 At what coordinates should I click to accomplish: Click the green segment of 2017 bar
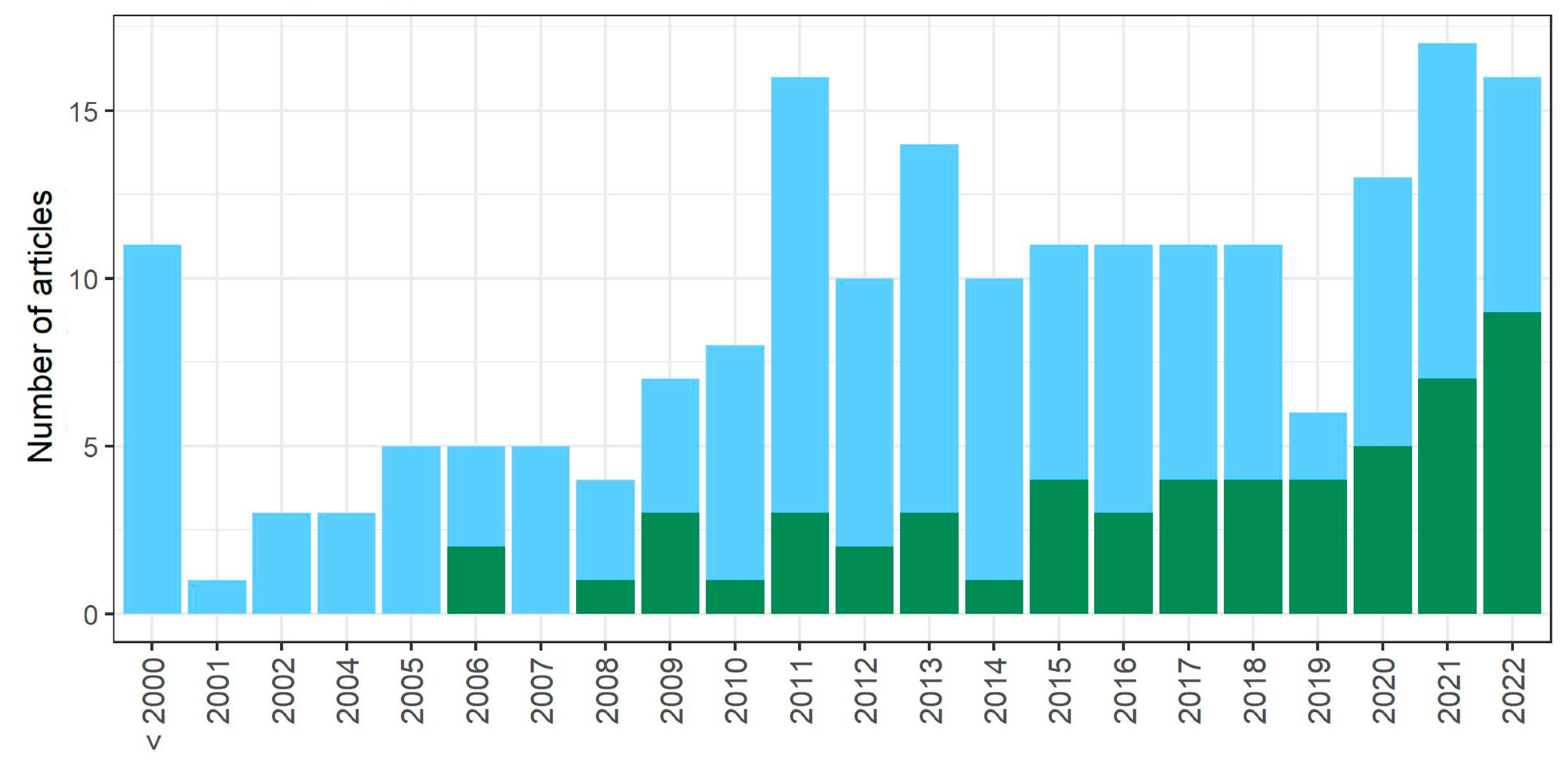[1188, 546]
